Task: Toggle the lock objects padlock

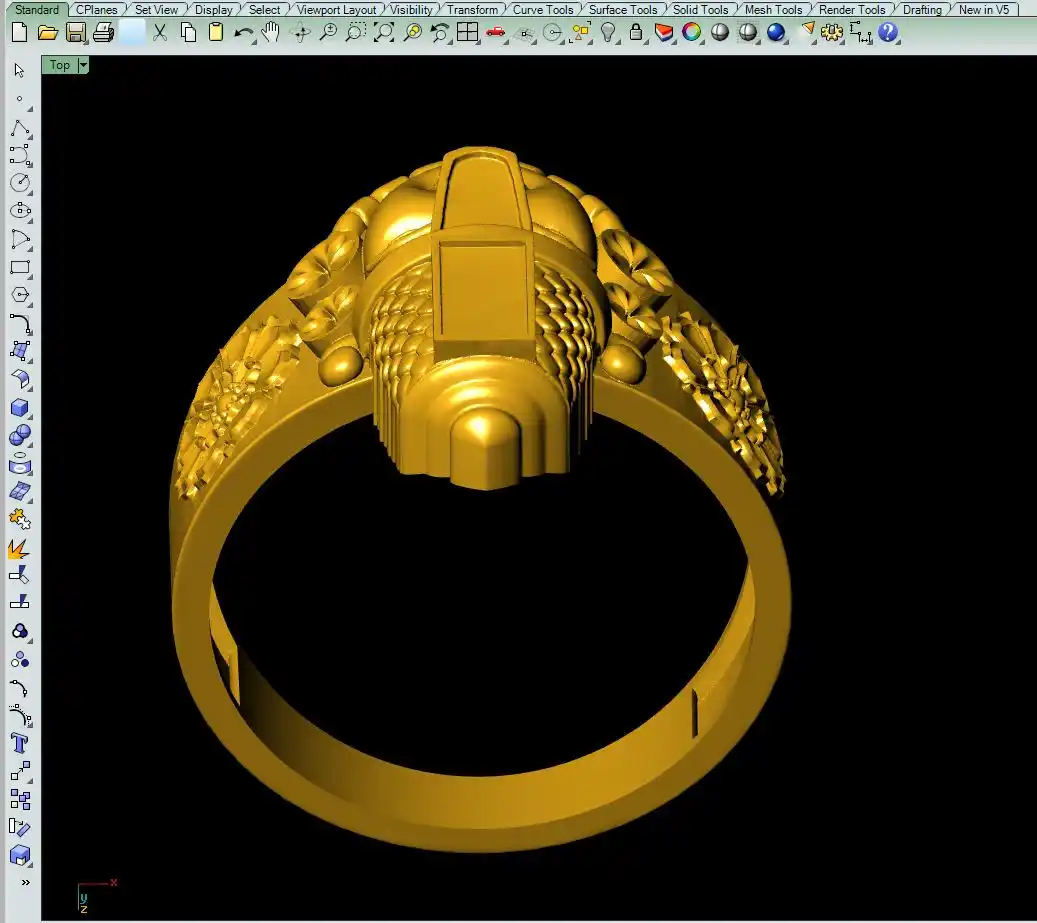Action: click(x=636, y=32)
